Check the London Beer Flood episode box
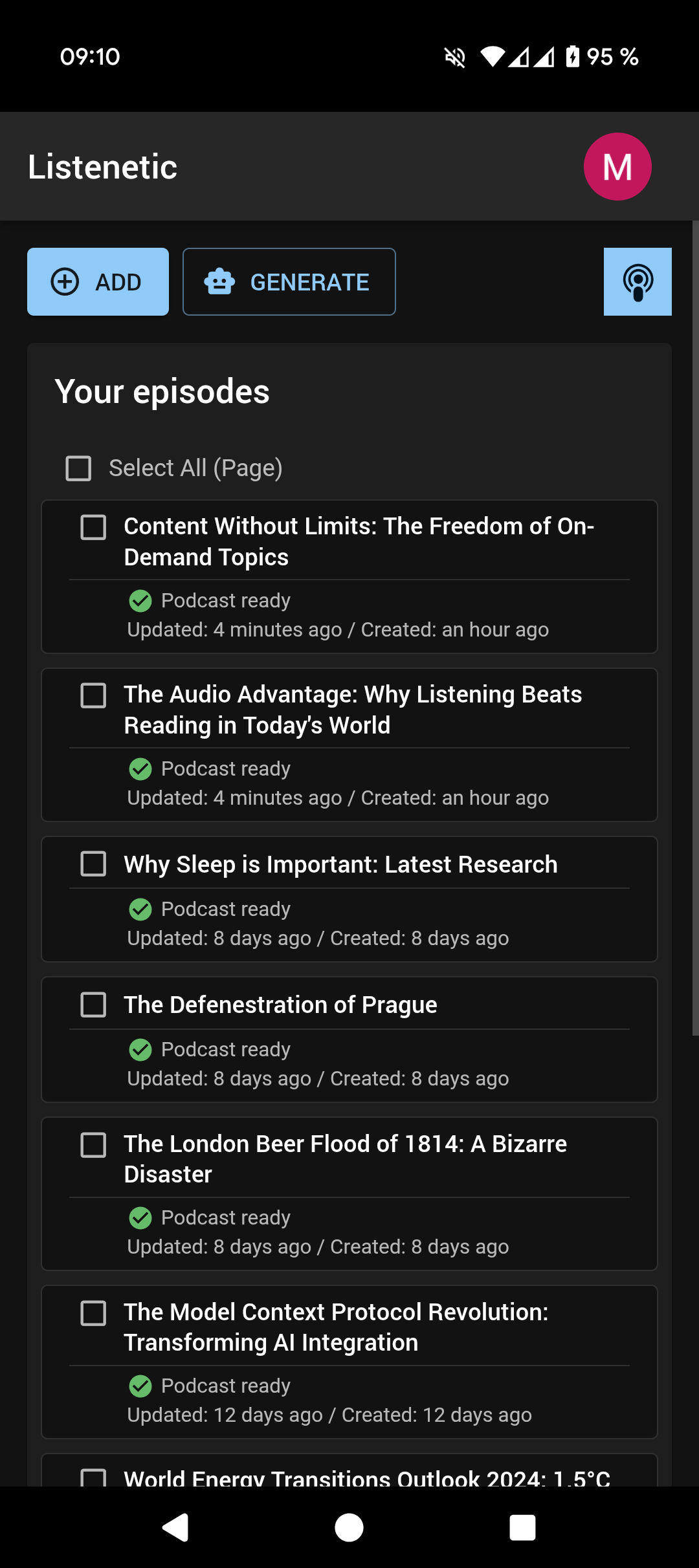This screenshot has width=699, height=1568. [x=93, y=1144]
